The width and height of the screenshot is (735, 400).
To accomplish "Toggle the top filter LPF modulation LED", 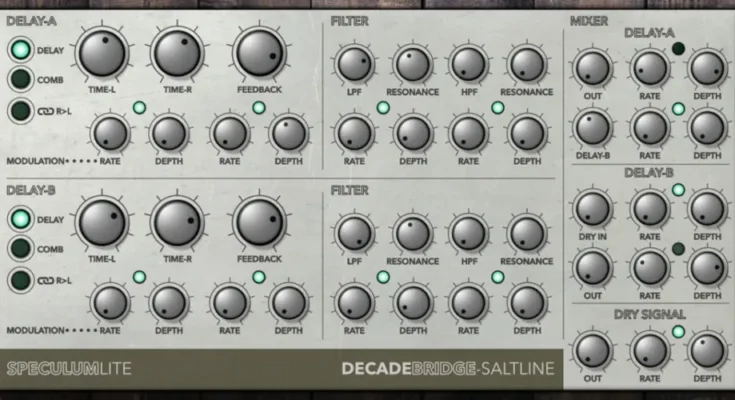I will [382, 108].
